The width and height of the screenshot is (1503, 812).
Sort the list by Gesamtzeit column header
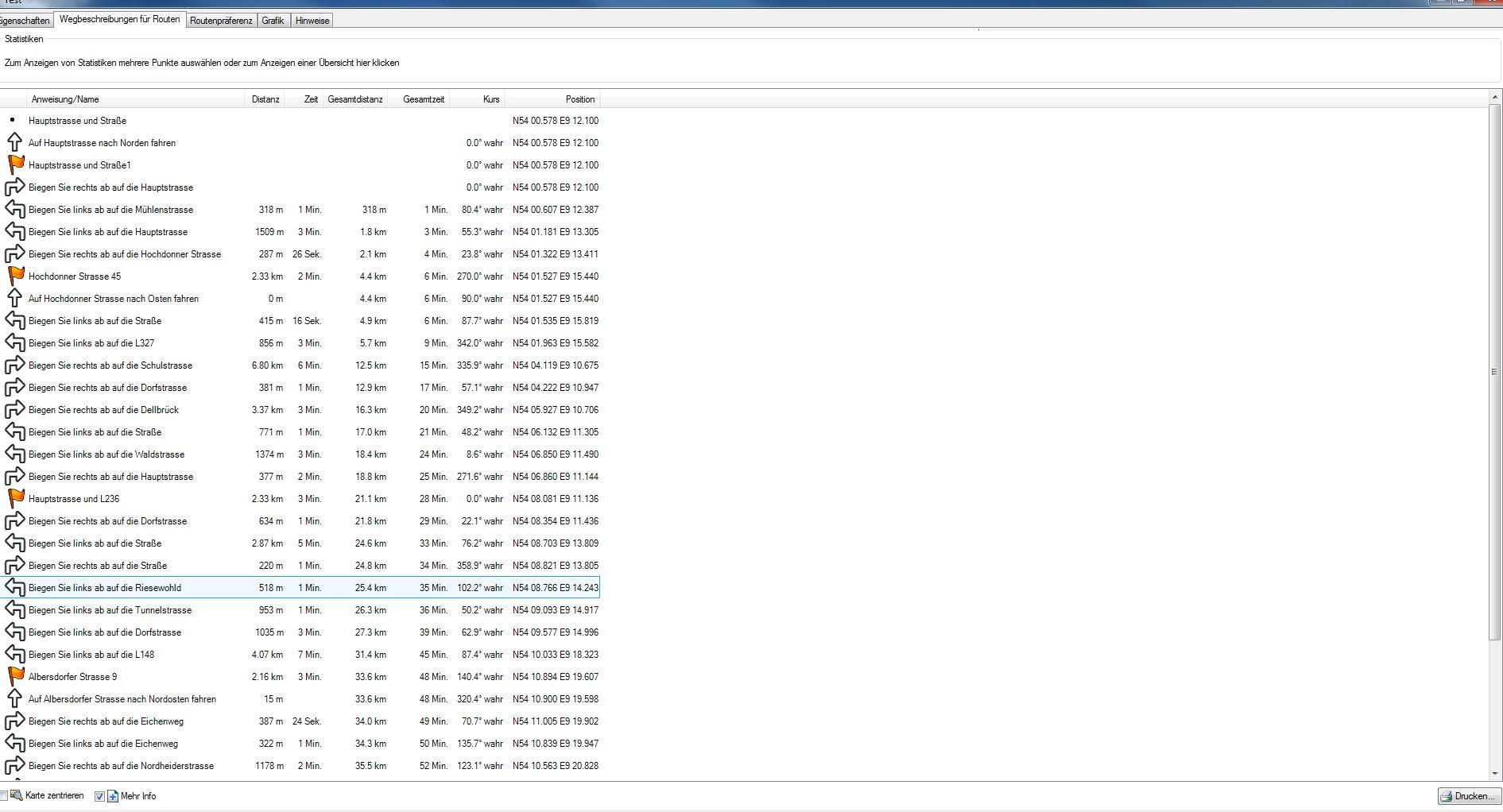(x=423, y=99)
